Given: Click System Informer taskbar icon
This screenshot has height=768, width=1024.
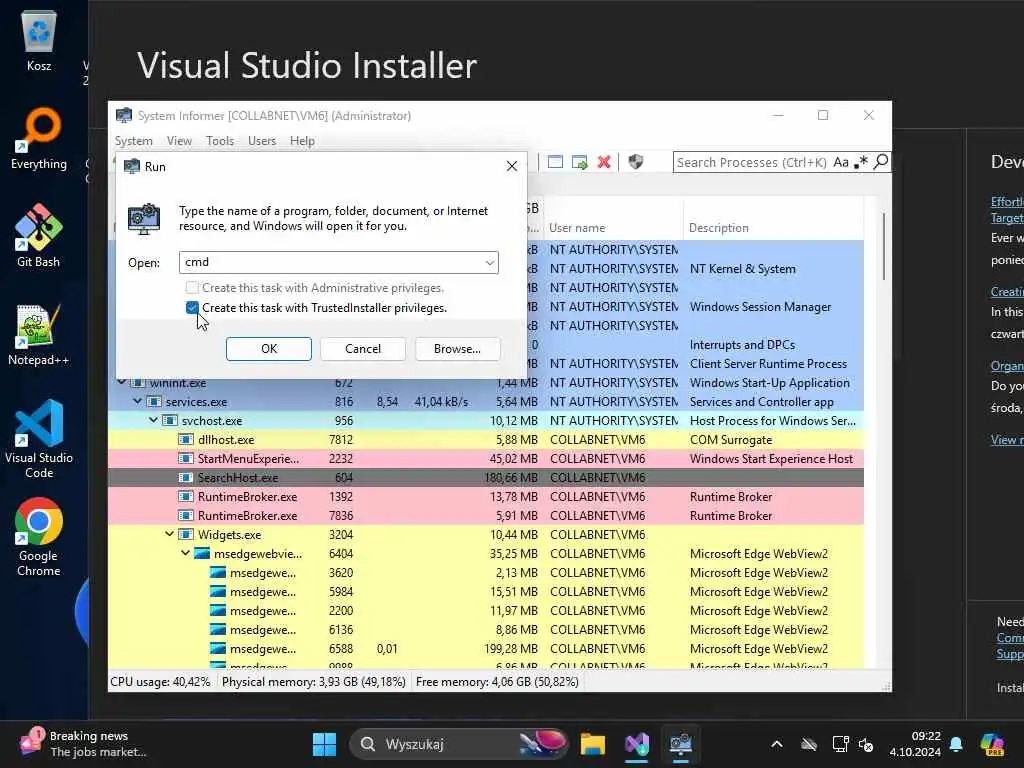Looking at the screenshot, I should [680, 744].
